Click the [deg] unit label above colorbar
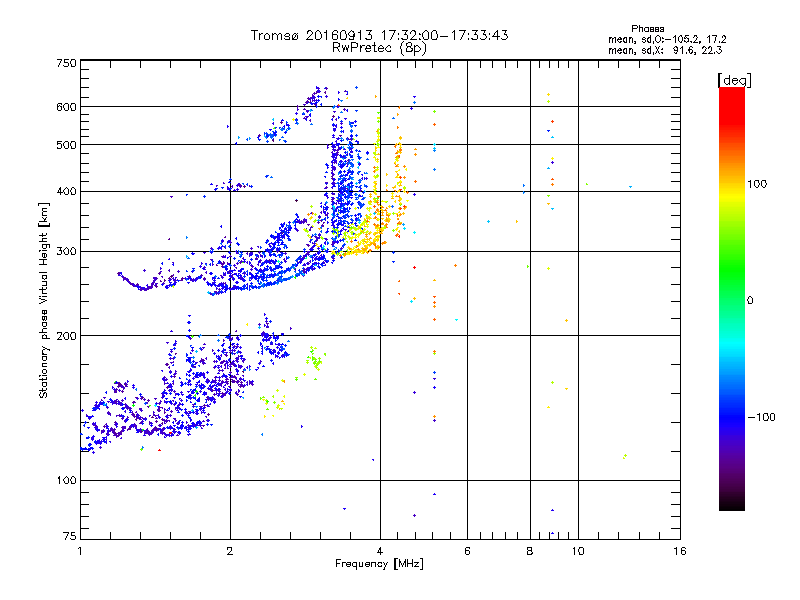Viewport: 800px width, 600px height. coord(734,79)
